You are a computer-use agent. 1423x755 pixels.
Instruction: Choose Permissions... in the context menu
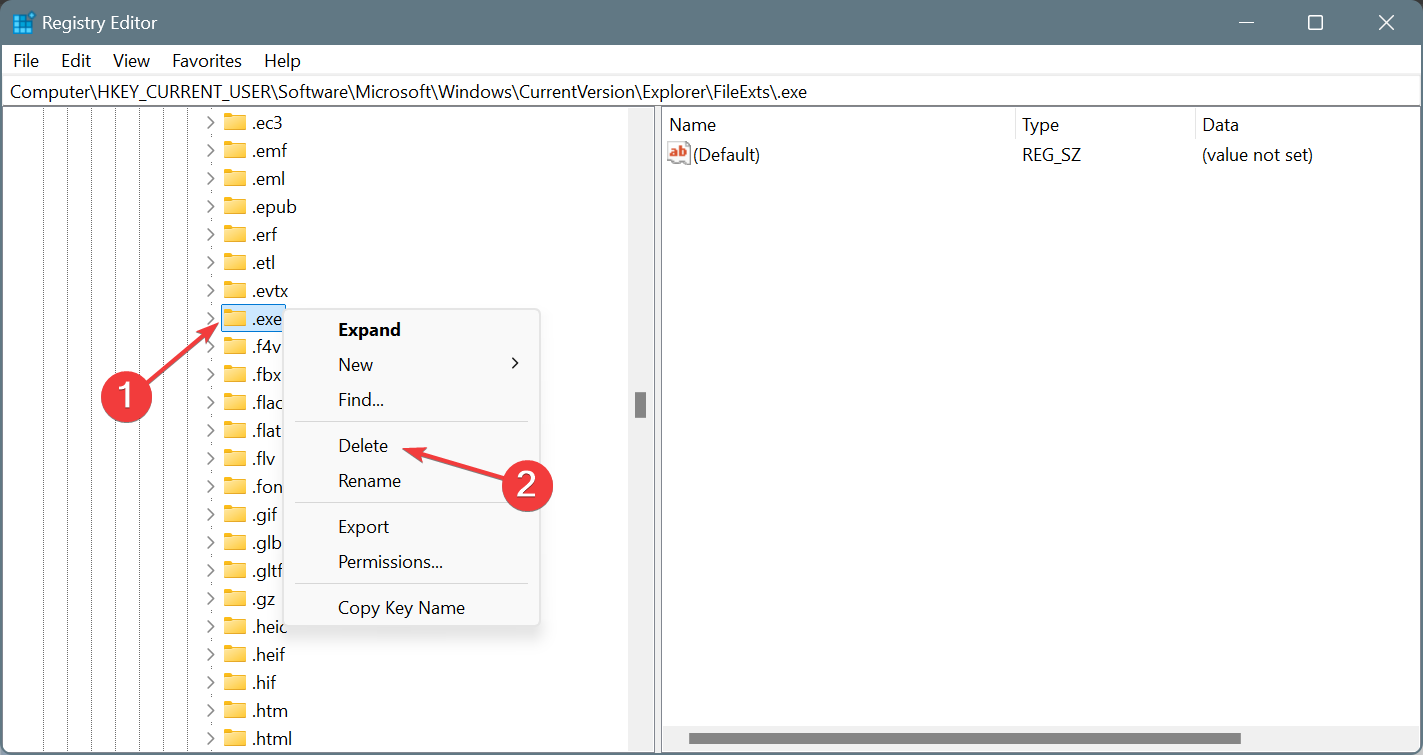411,561
